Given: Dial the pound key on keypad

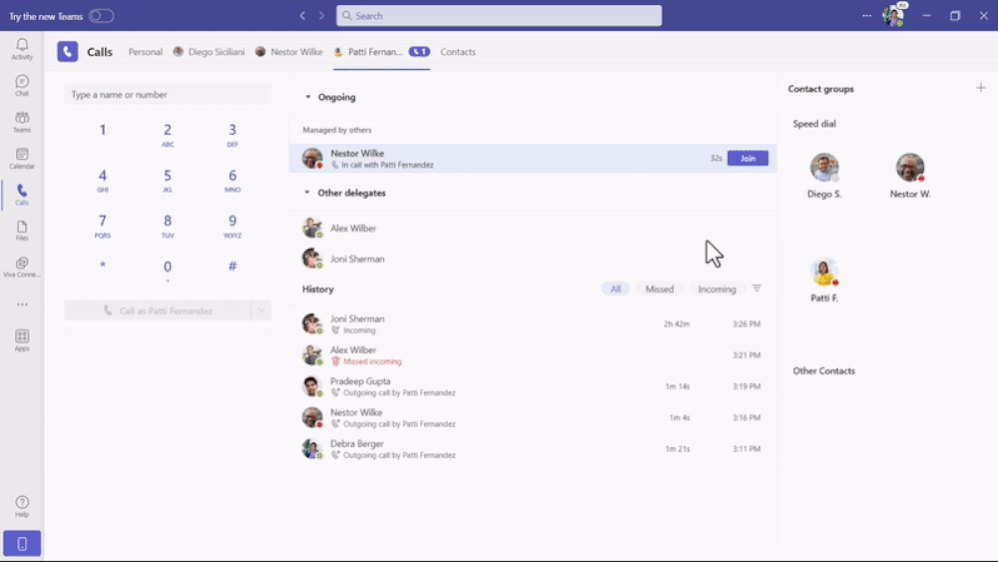Looking at the screenshot, I should [232, 266].
